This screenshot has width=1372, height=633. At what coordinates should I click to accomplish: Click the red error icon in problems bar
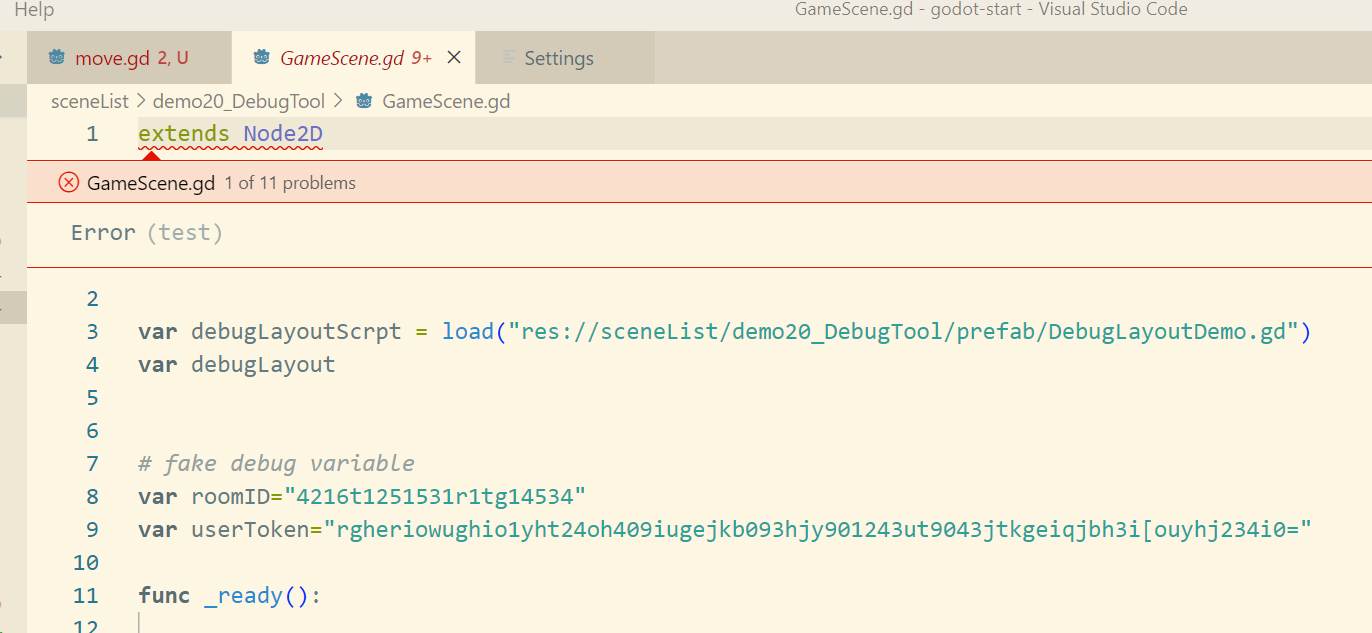[x=69, y=182]
